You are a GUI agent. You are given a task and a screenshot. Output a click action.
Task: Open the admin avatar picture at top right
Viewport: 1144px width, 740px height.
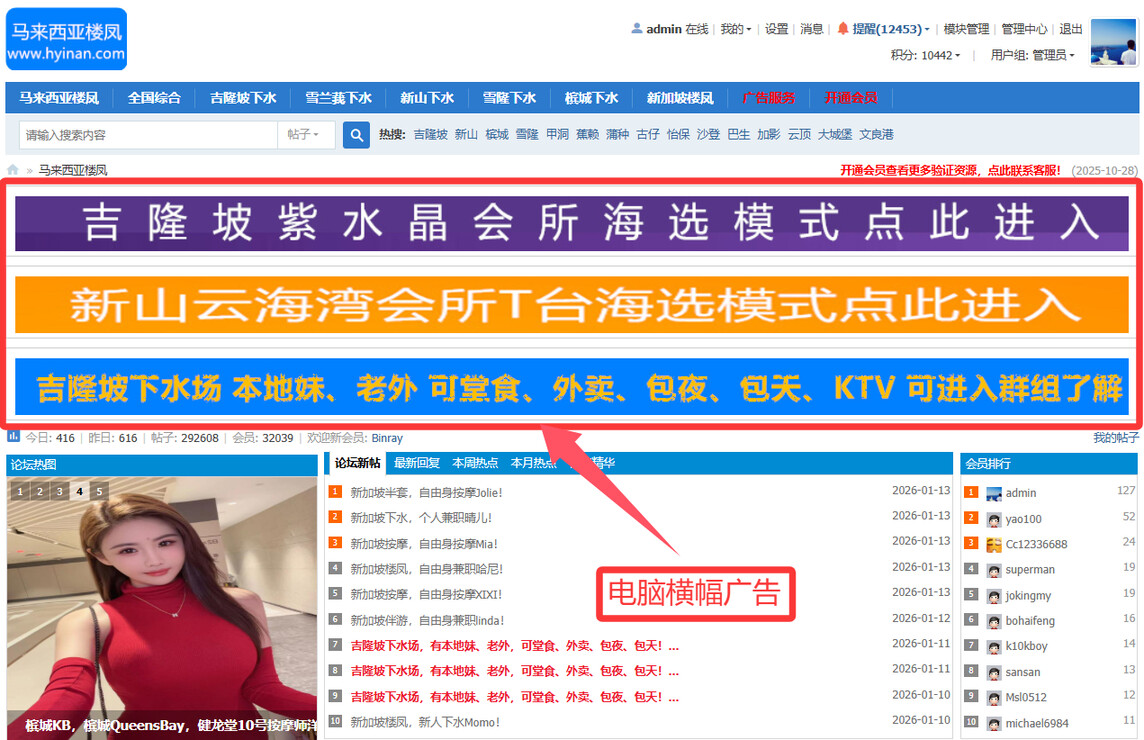click(x=1114, y=43)
